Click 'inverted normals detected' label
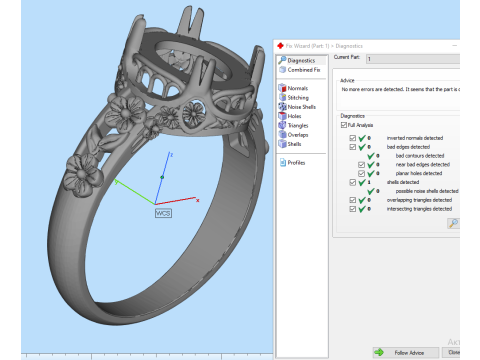This screenshot has height=360, width=480. point(415,138)
